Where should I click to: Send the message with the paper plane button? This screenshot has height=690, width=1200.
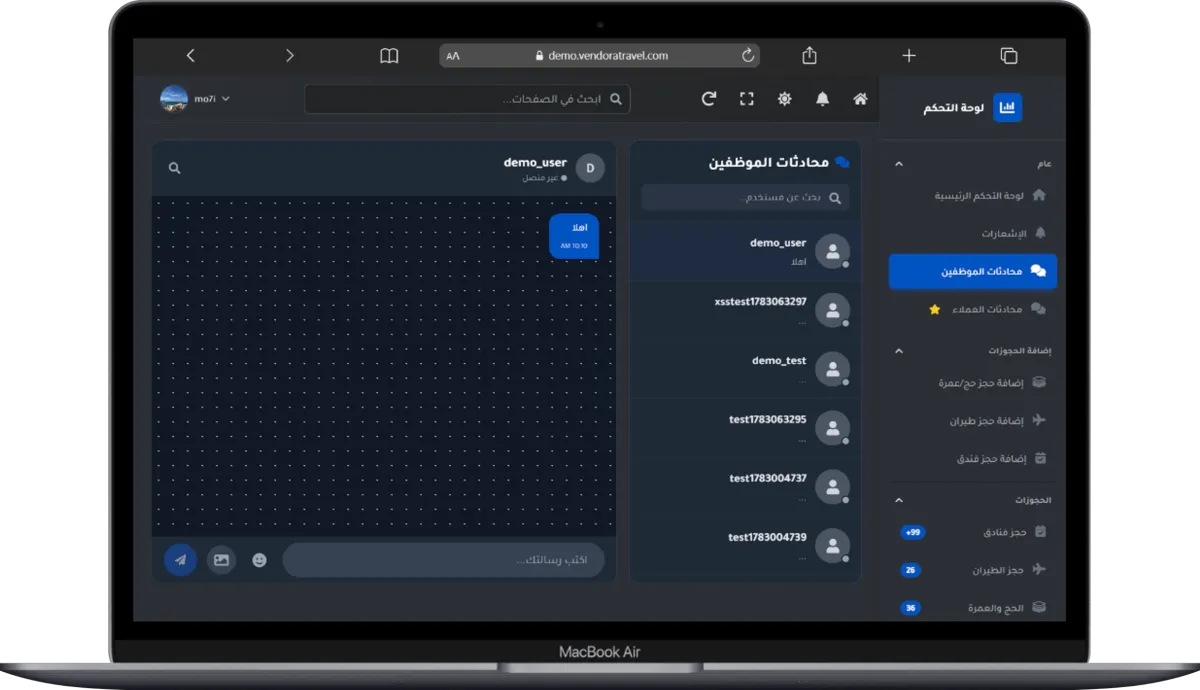[x=181, y=560]
